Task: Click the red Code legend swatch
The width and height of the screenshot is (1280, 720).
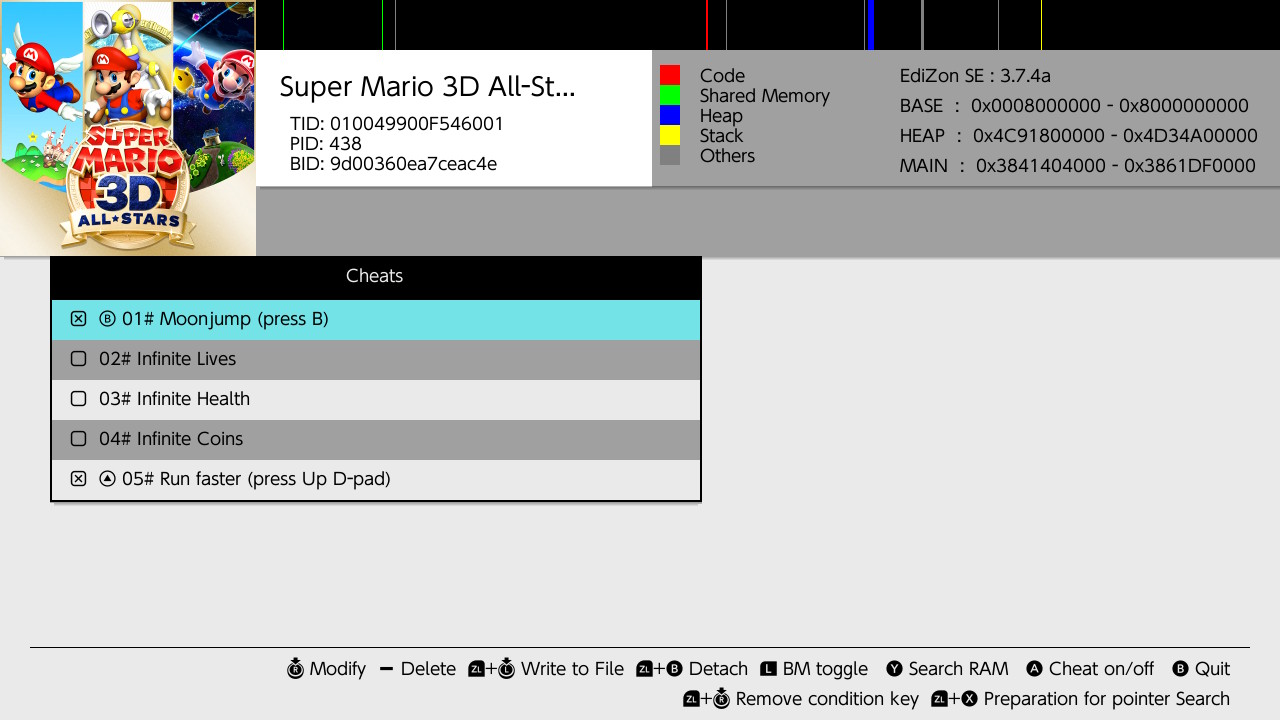Action: [x=670, y=75]
